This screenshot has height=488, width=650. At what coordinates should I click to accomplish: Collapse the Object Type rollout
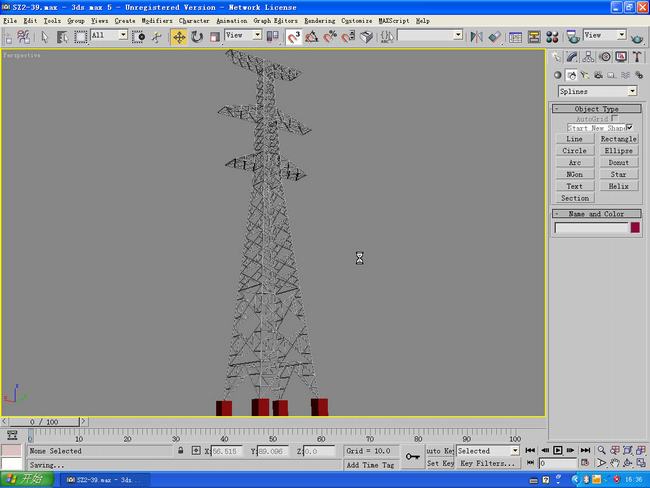click(x=597, y=109)
